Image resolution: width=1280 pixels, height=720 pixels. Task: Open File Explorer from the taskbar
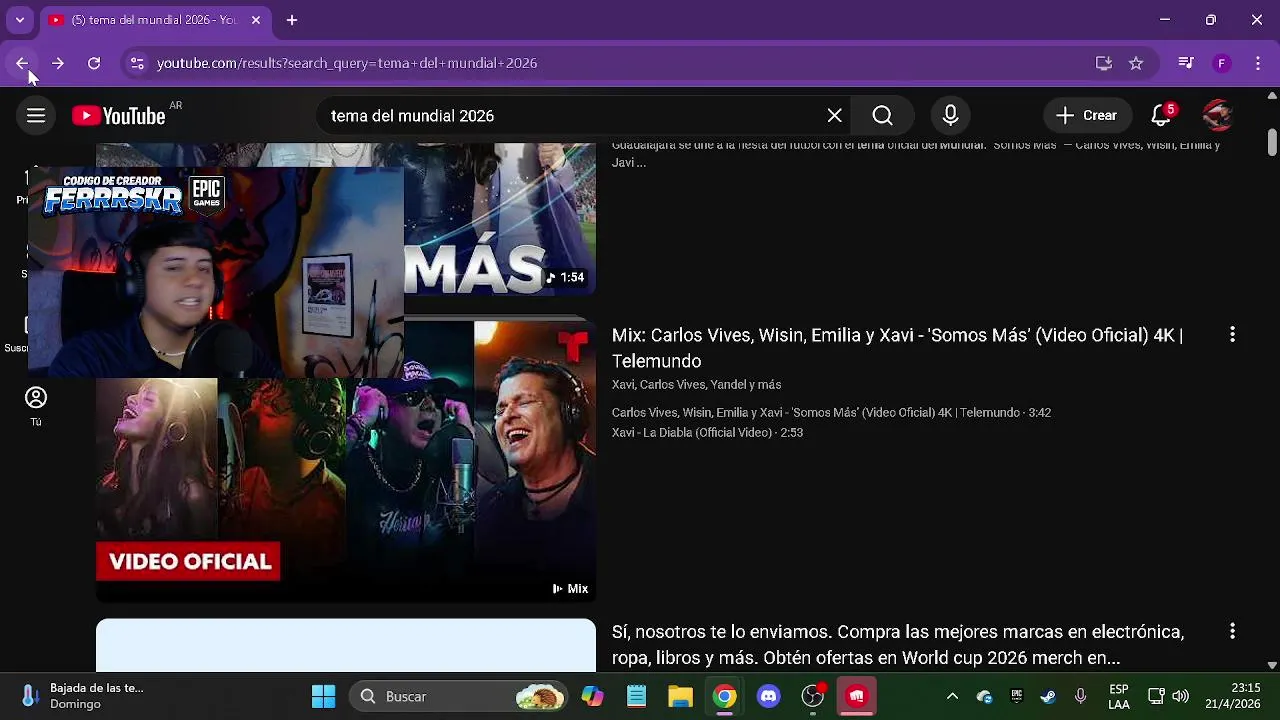tap(681, 697)
